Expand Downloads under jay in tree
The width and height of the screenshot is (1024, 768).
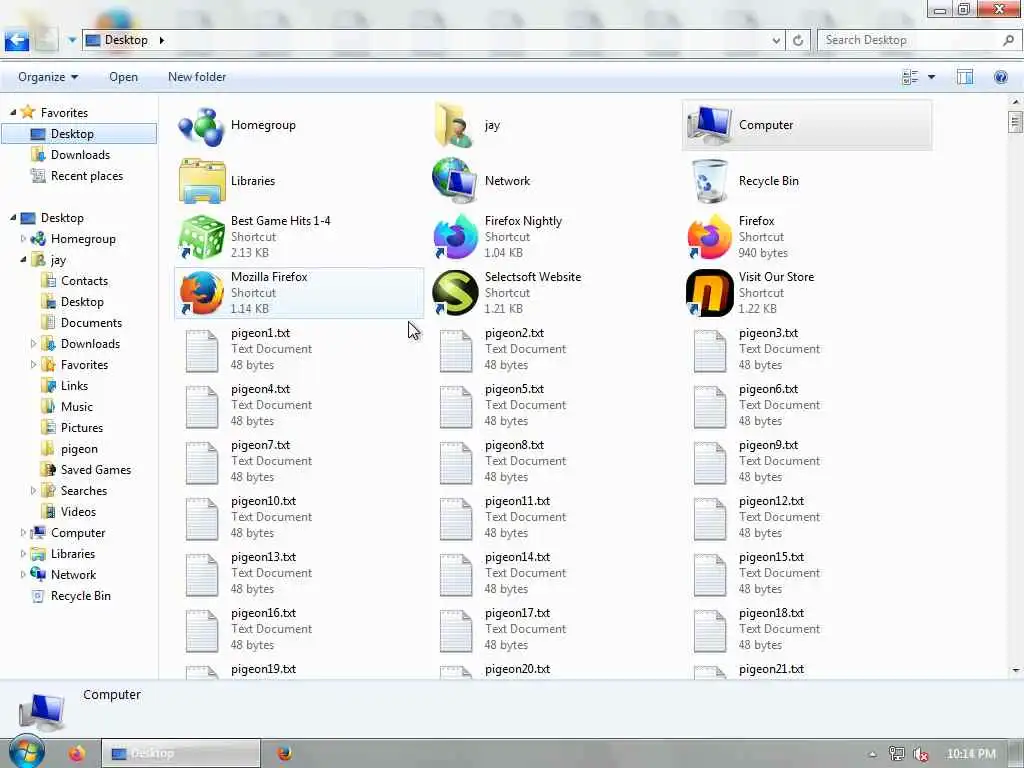tap(34, 344)
